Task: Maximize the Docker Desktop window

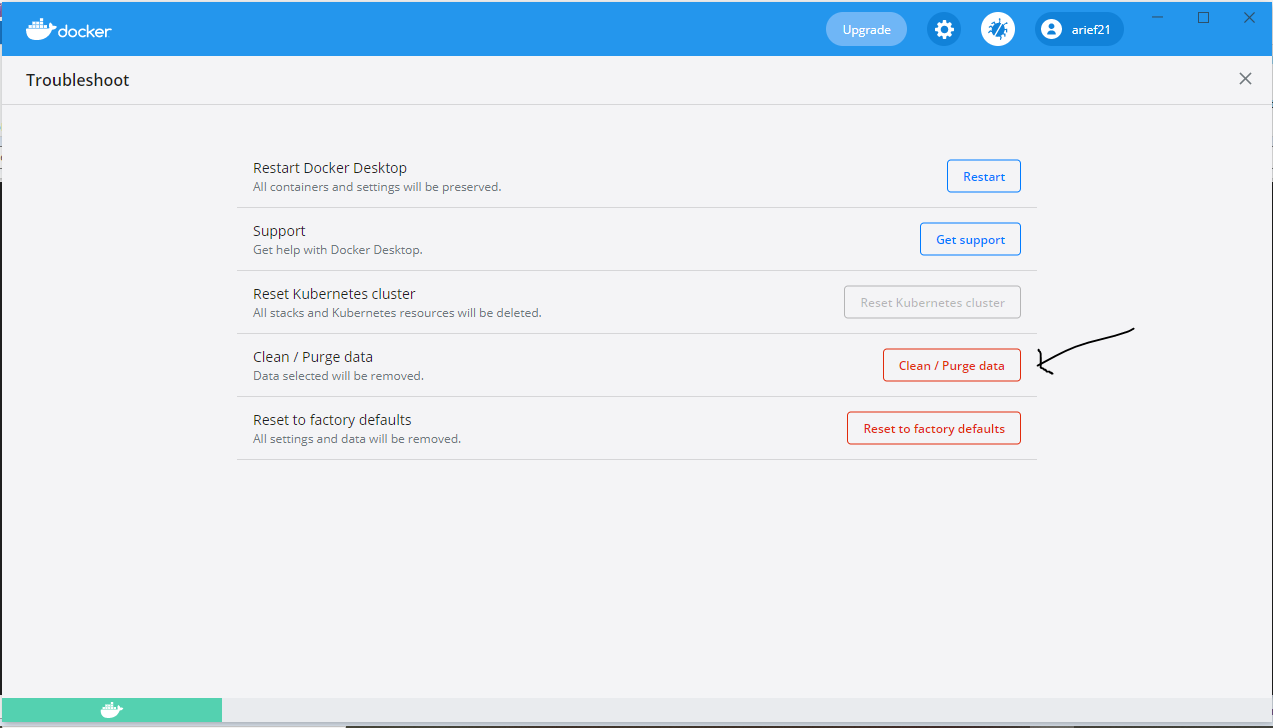Action: click(x=1203, y=17)
